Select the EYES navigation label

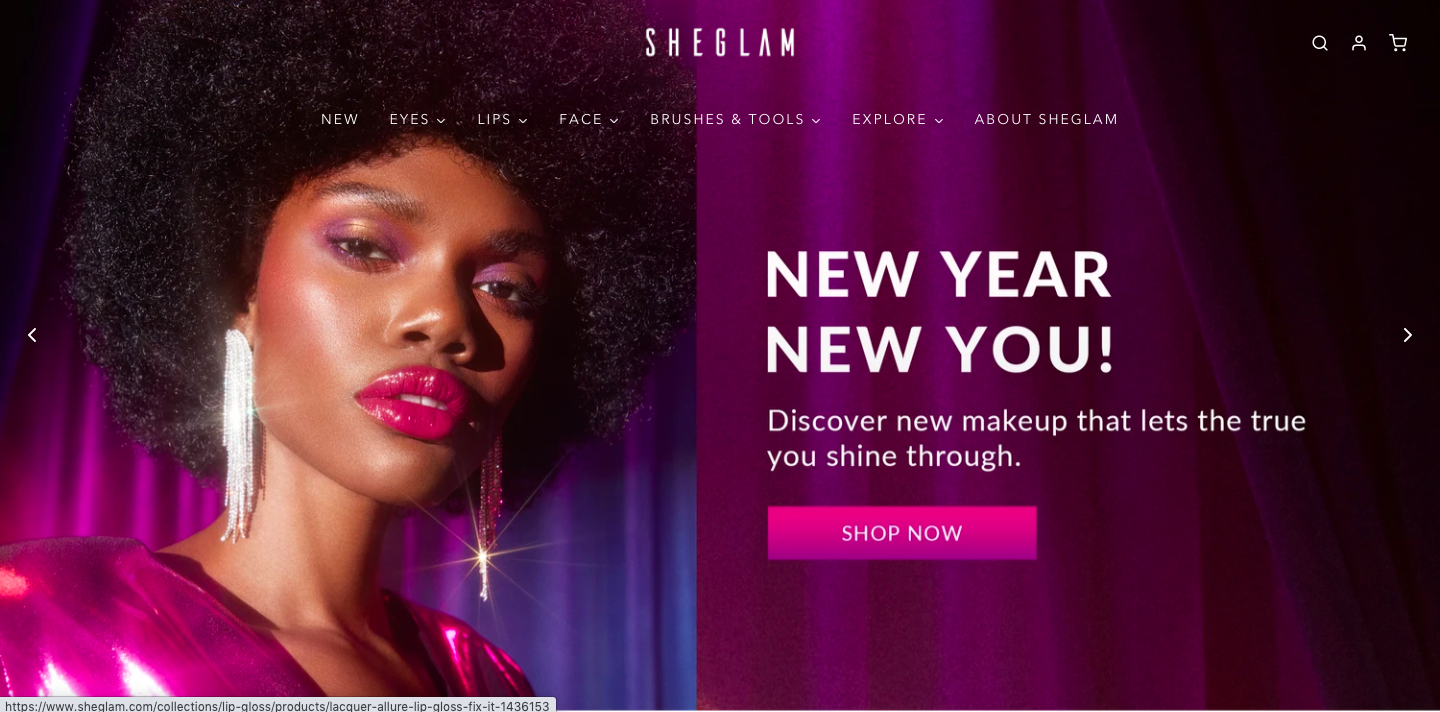coord(409,119)
